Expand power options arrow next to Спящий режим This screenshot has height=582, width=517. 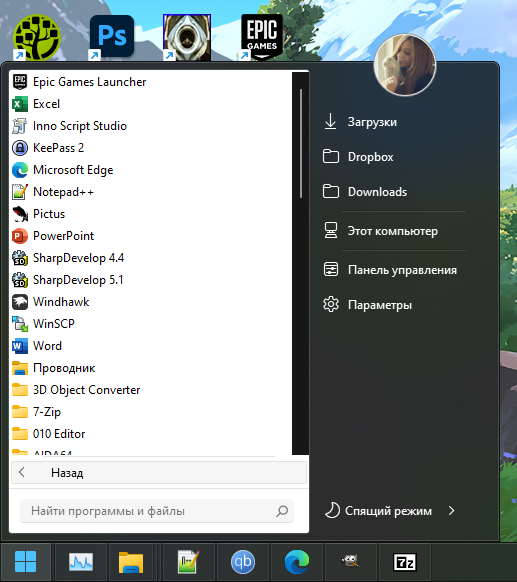click(451, 511)
